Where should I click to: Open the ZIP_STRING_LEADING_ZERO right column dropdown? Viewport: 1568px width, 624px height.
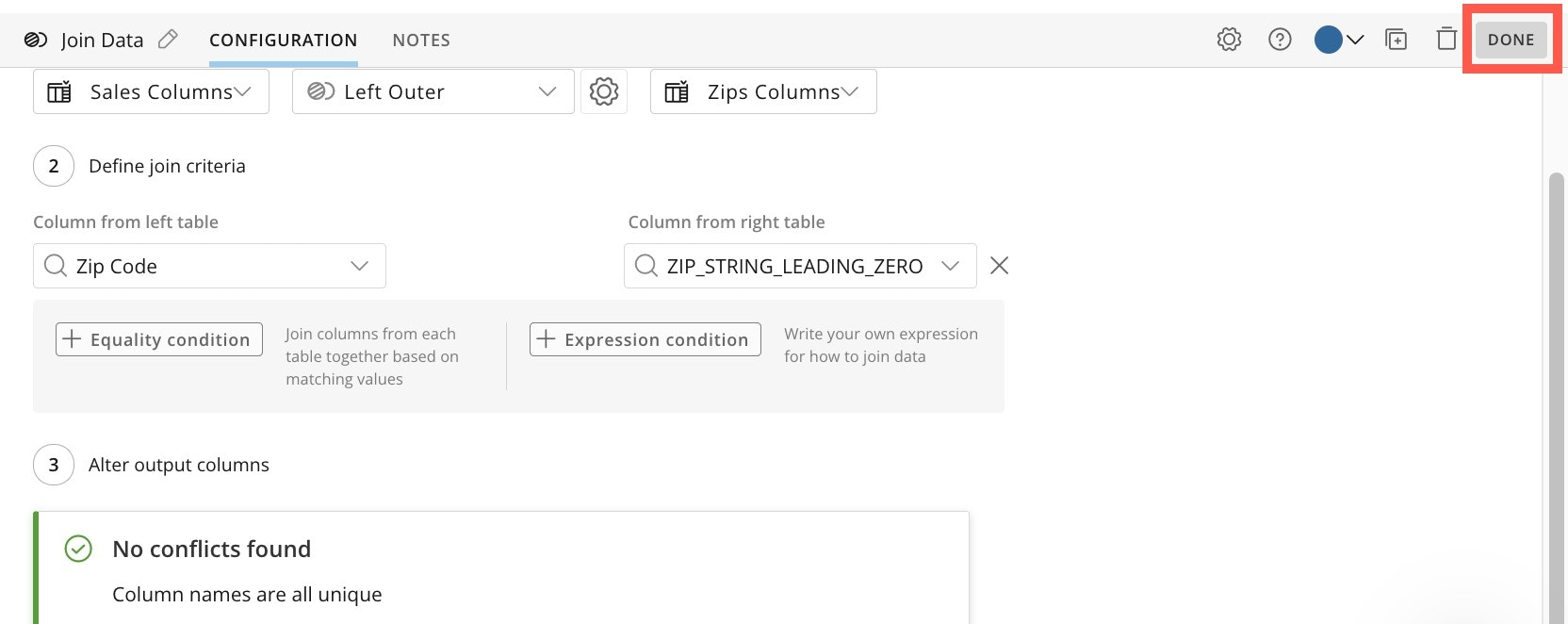(799, 266)
